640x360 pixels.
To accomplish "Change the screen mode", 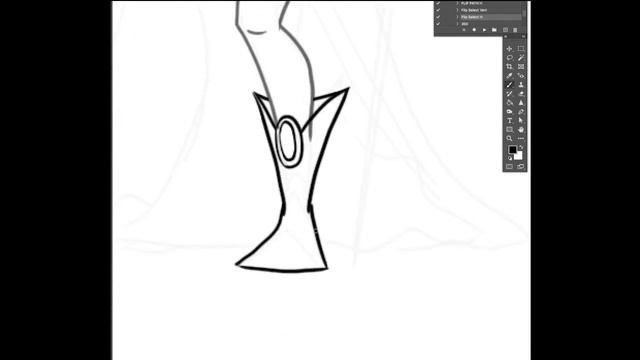I will 521,167.
